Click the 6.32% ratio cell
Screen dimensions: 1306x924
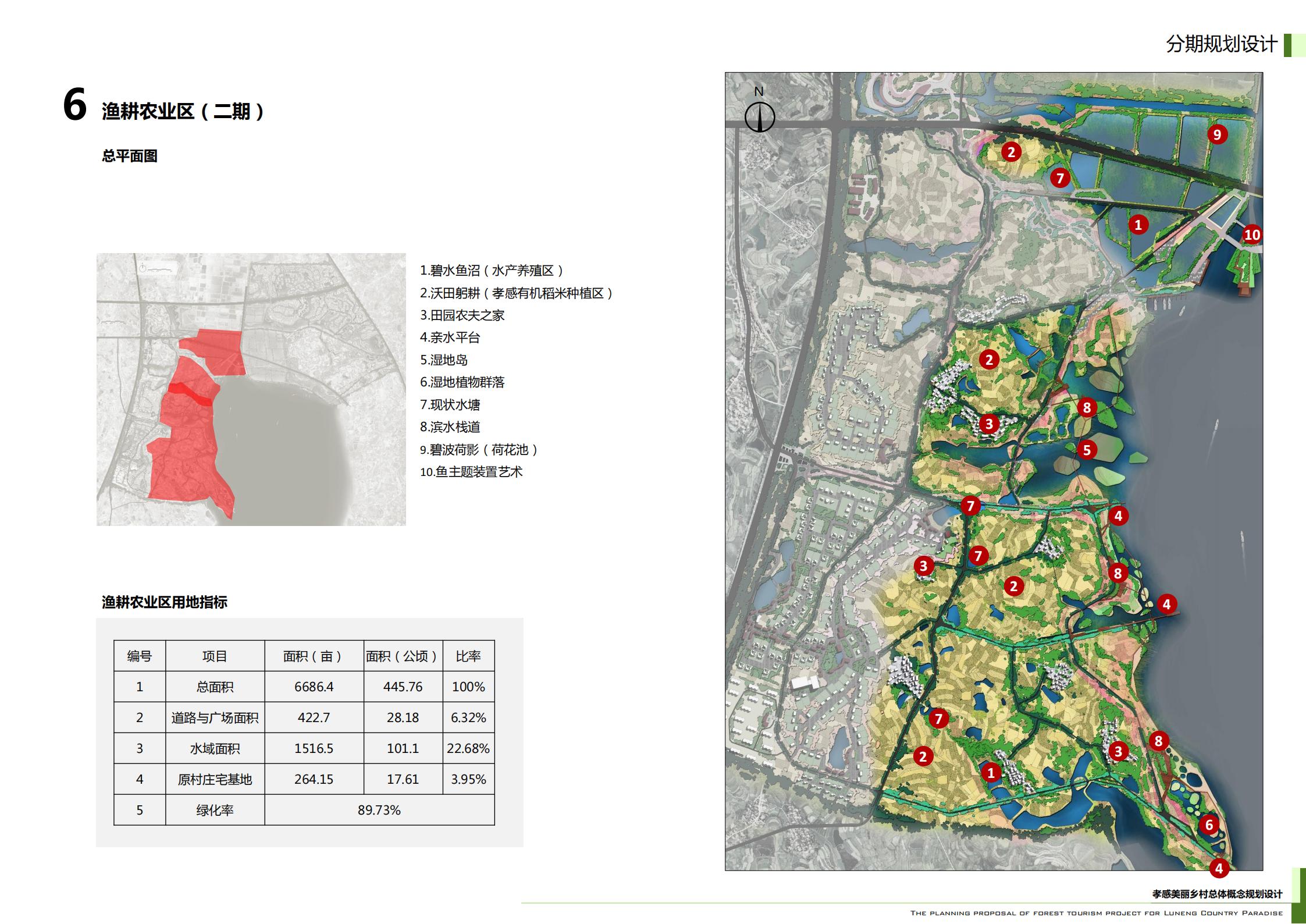click(468, 718)
